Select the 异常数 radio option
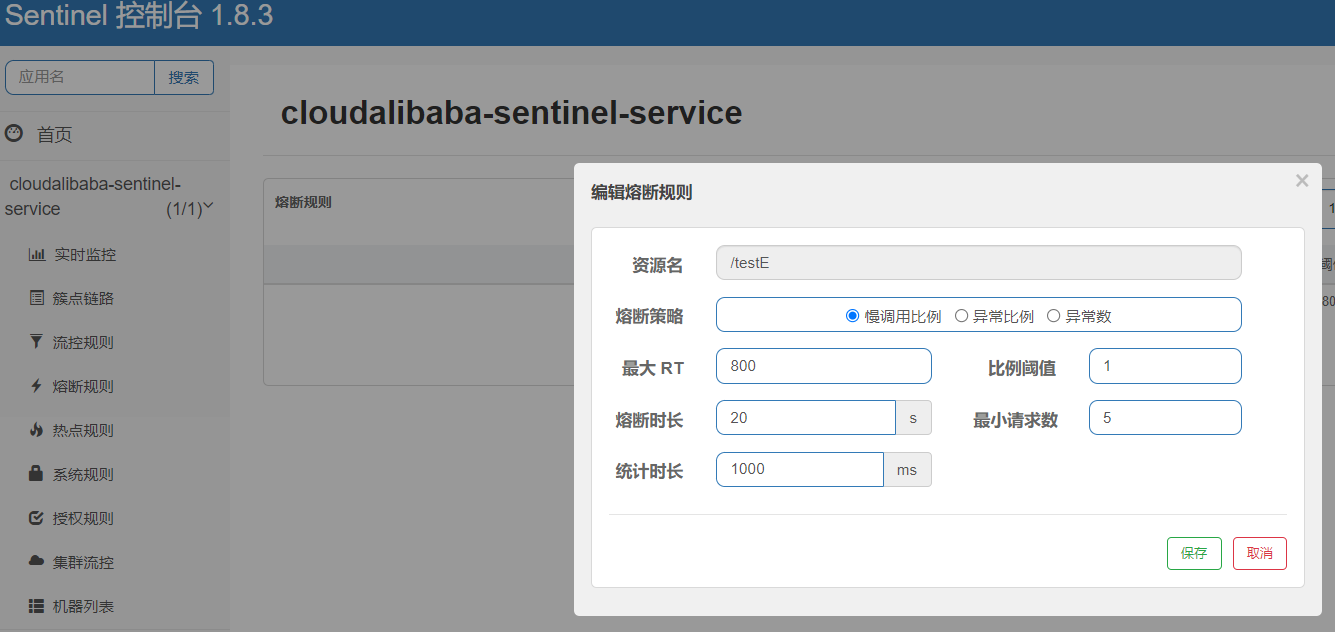The width and height of the screenshot is (1335, 632). click(1054, 316)
